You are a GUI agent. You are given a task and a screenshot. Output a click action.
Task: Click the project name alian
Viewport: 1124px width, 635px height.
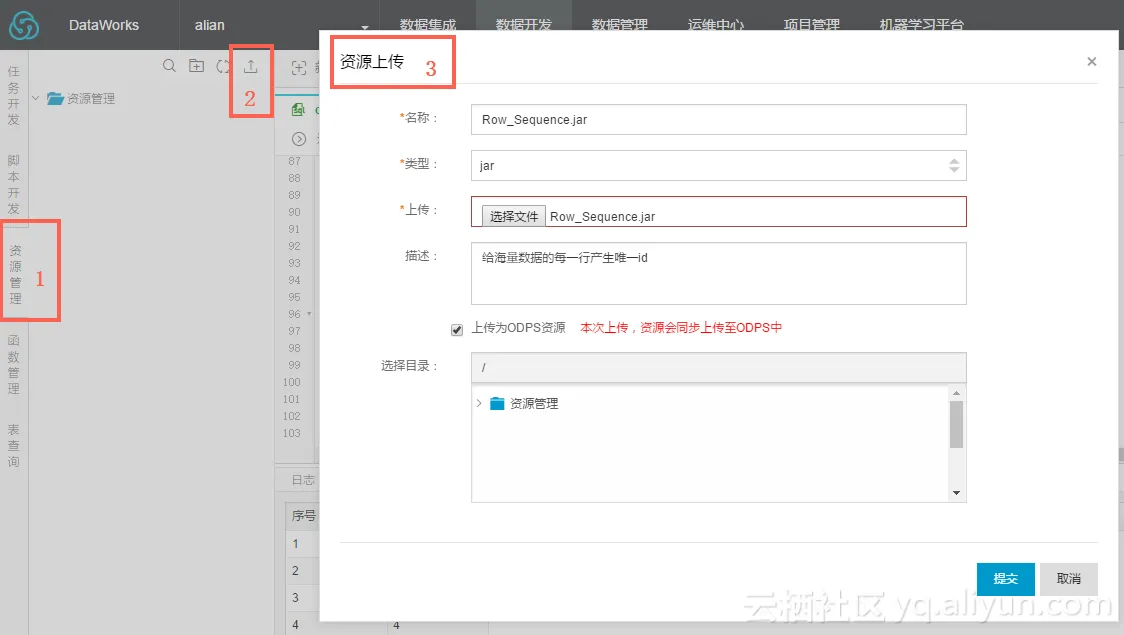(209, 25)
